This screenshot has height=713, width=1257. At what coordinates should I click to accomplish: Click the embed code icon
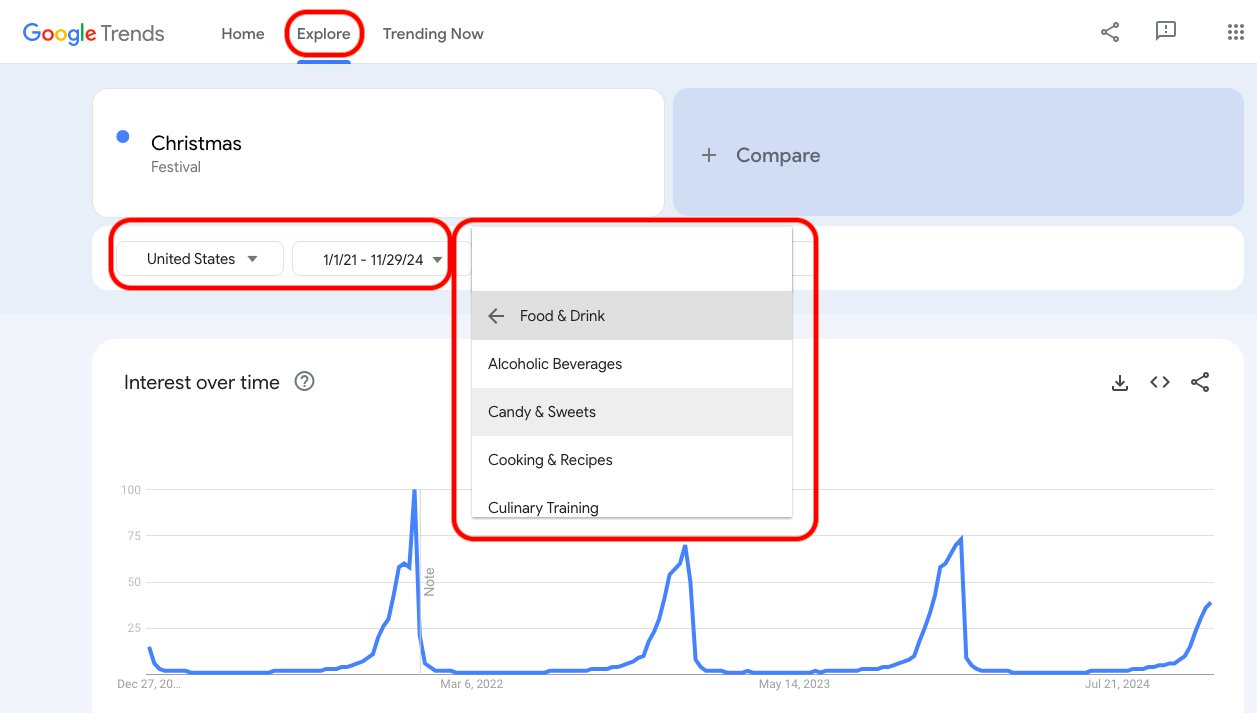tap(1160, 382)
